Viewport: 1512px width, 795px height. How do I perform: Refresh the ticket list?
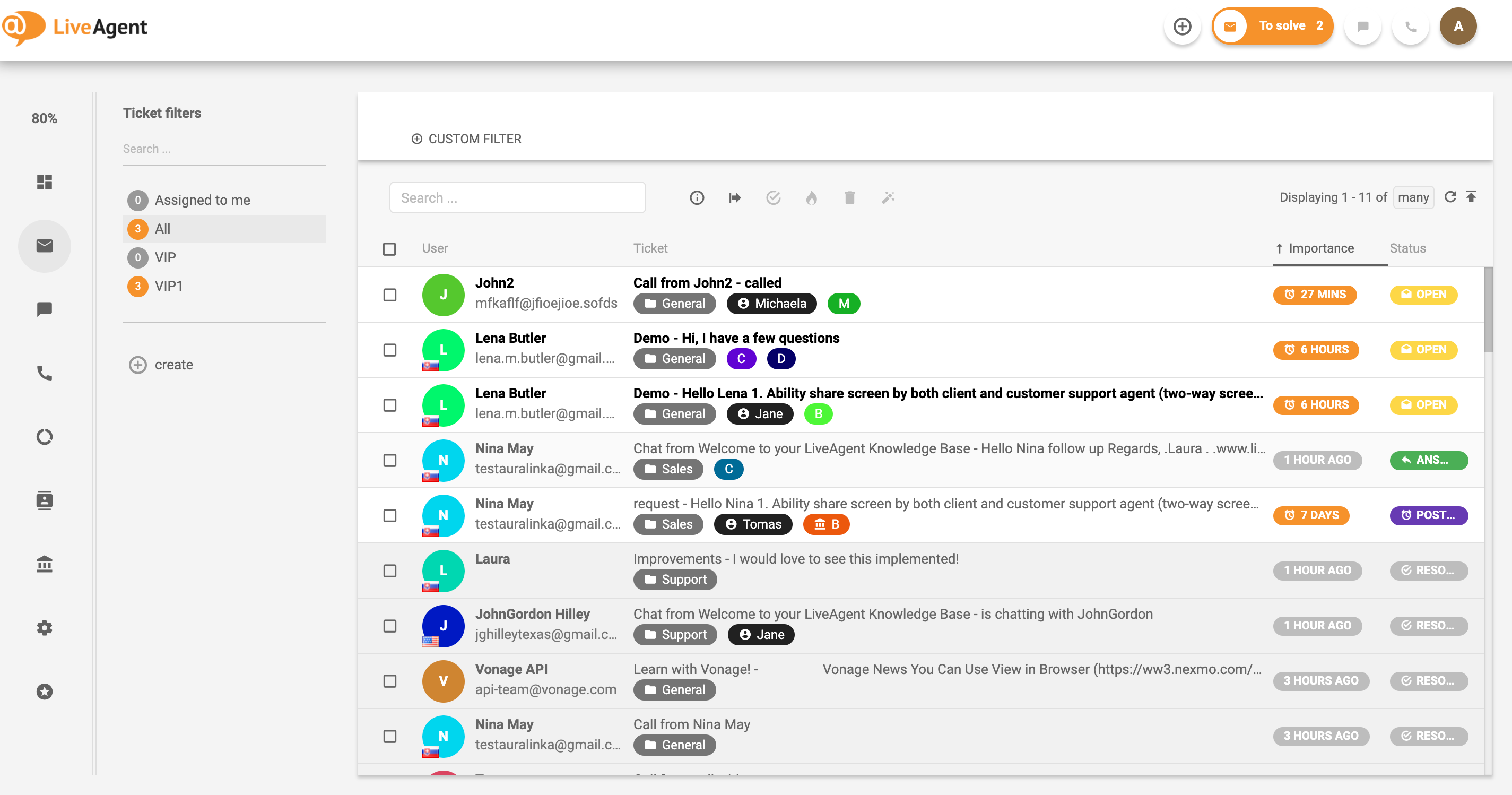[x=1450, y=197]
